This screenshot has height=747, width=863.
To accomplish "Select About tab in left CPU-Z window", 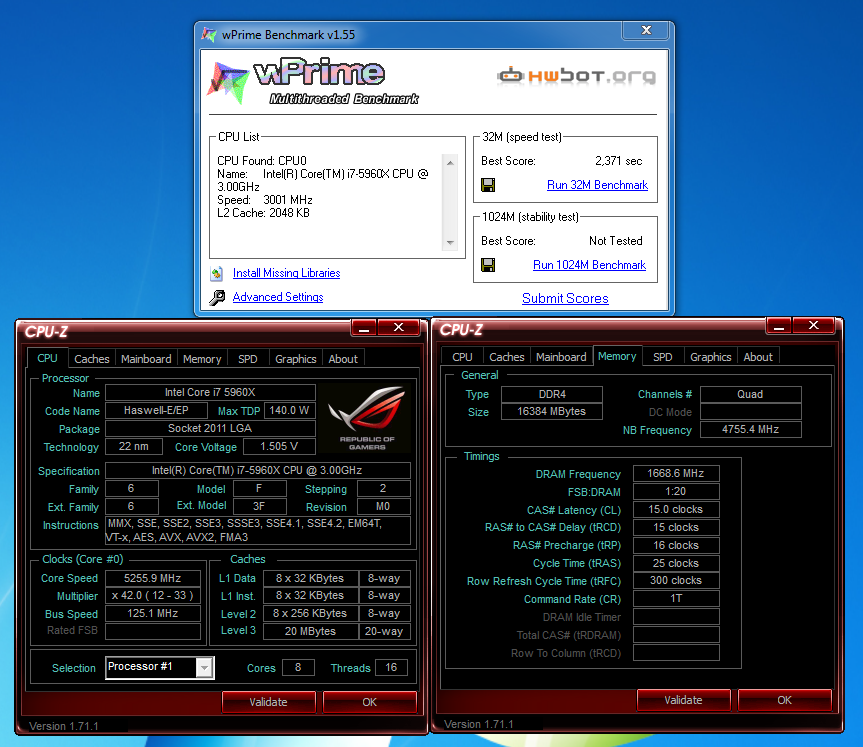I will [343, 359].
